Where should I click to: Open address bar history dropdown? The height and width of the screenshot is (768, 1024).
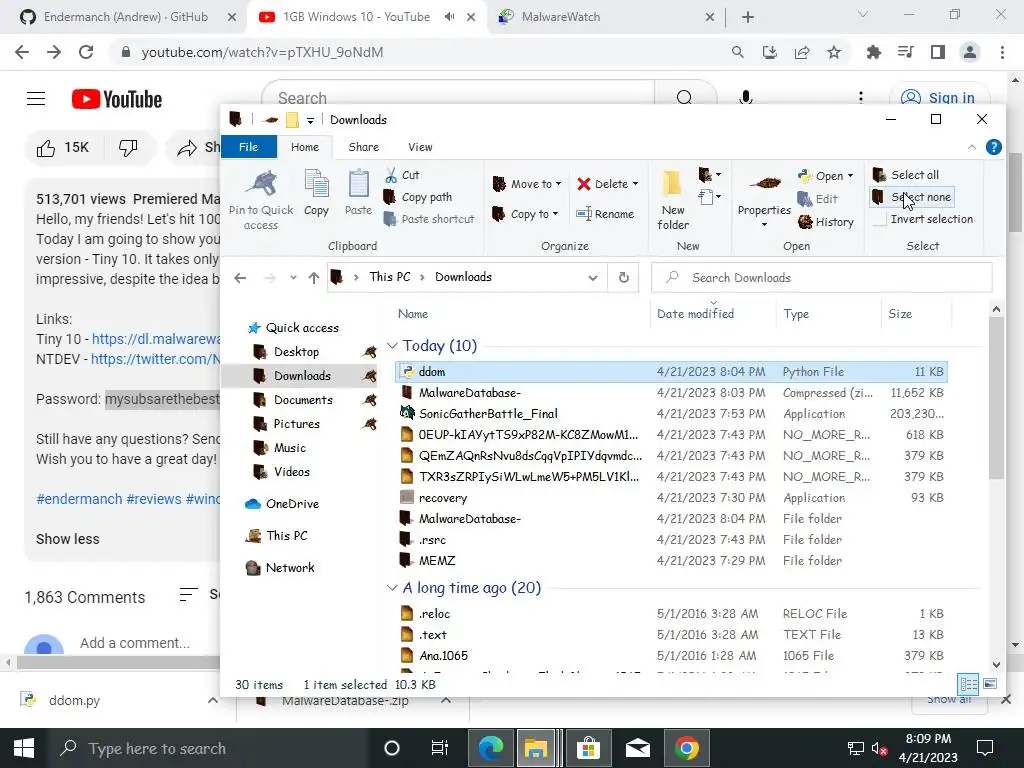click(592, 278)
